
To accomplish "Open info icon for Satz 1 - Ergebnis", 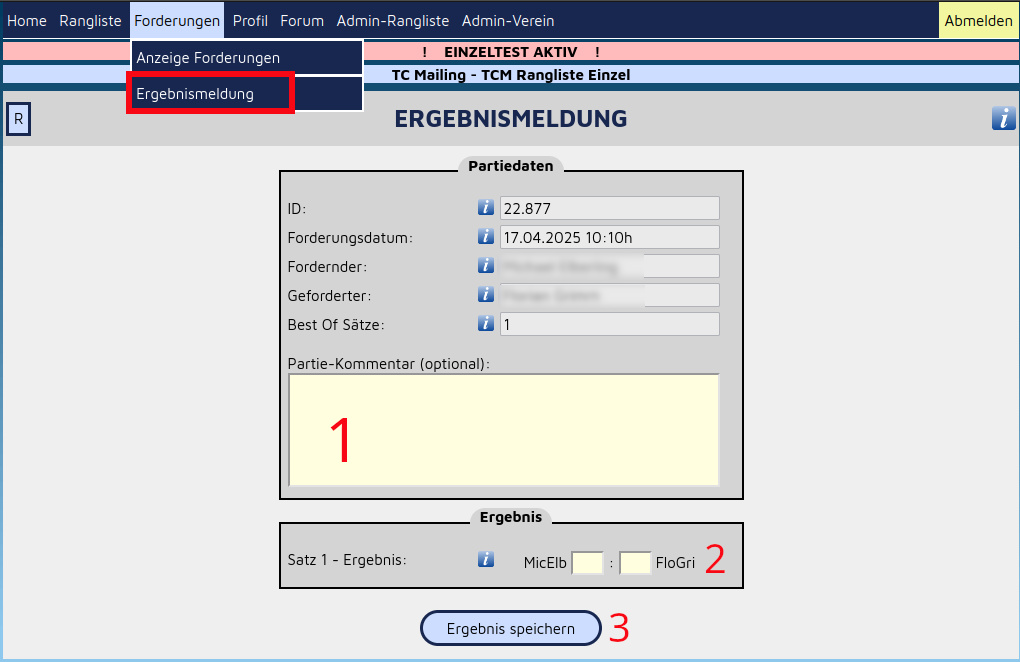I will [x=486, y=560].
